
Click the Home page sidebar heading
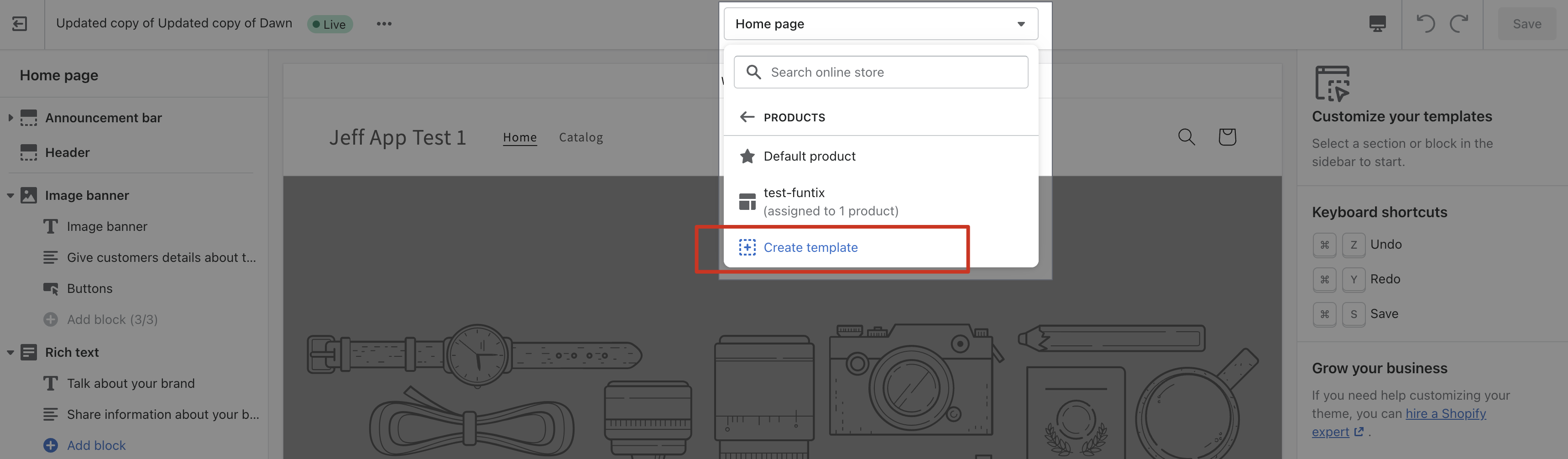coord(58,75)
